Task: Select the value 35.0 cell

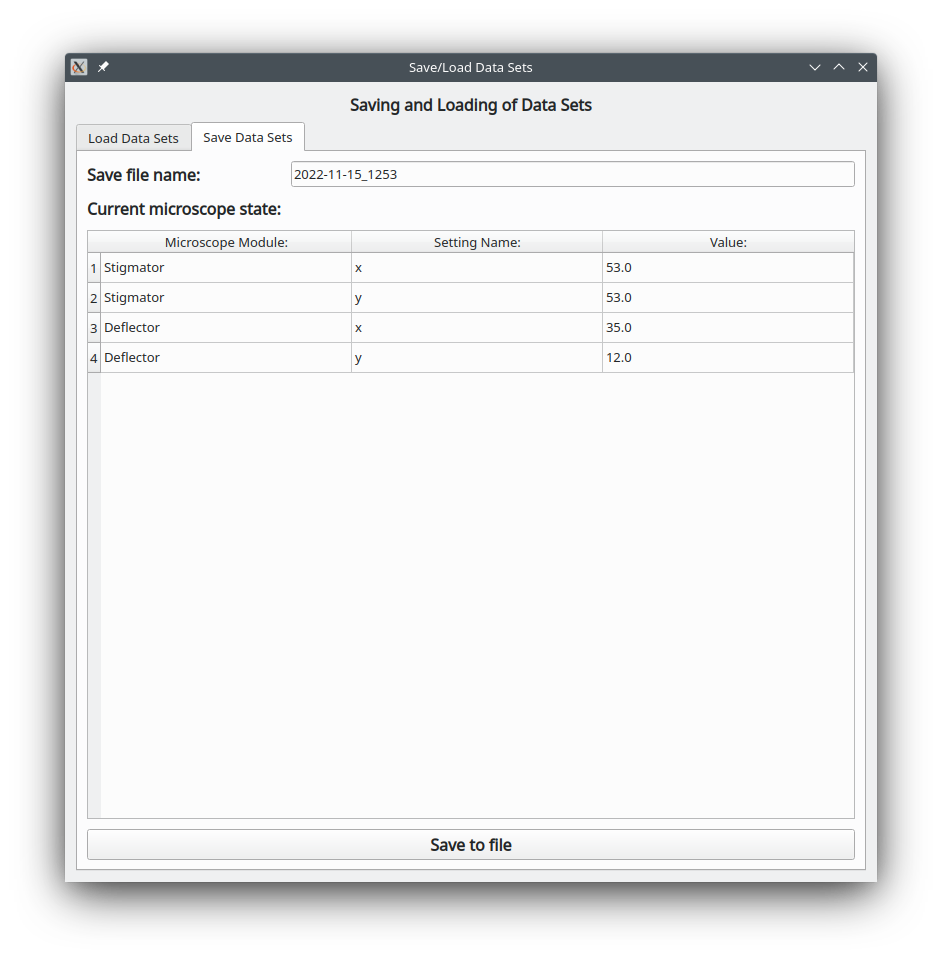Action: [x=728, y=328]
